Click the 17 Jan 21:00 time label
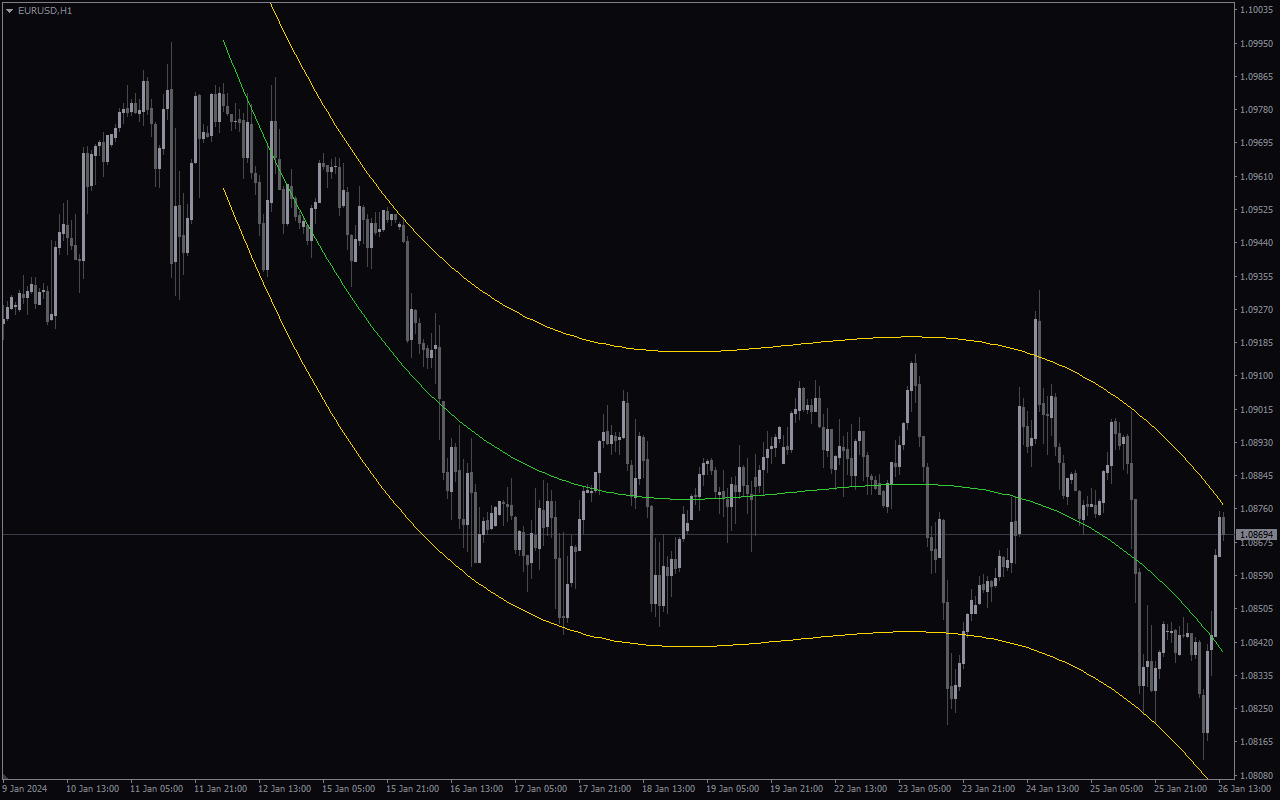This screenshot has height=800, width=1280. (x=605, y=789)
